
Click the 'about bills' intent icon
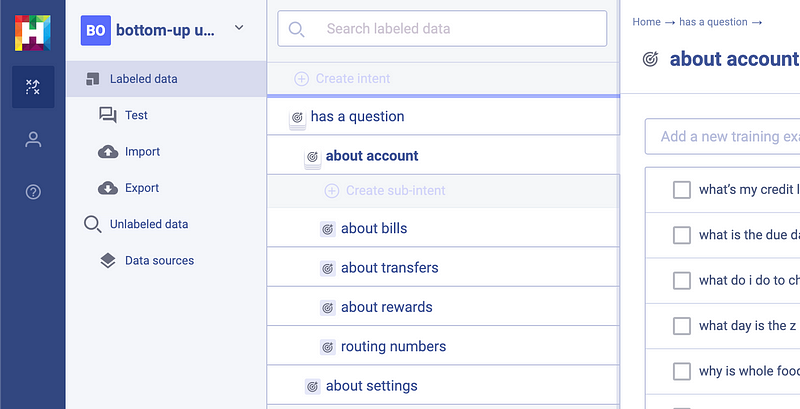pyautogui.click(x=327, y=229)
